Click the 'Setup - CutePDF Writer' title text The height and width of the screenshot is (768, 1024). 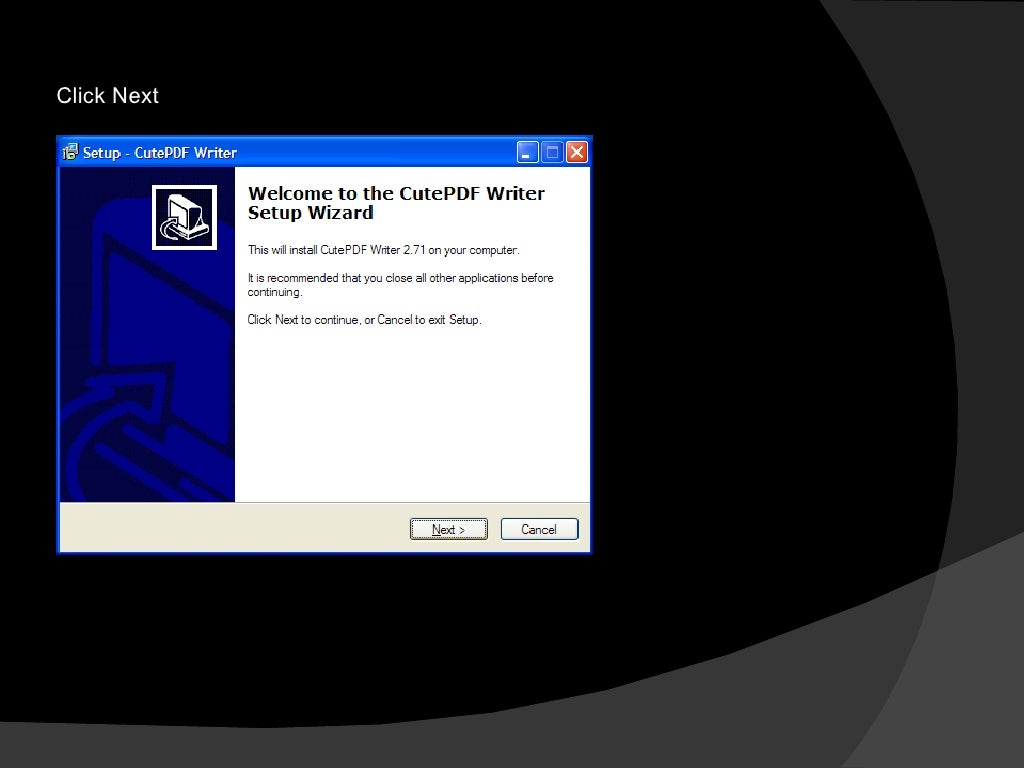[159, 153]
